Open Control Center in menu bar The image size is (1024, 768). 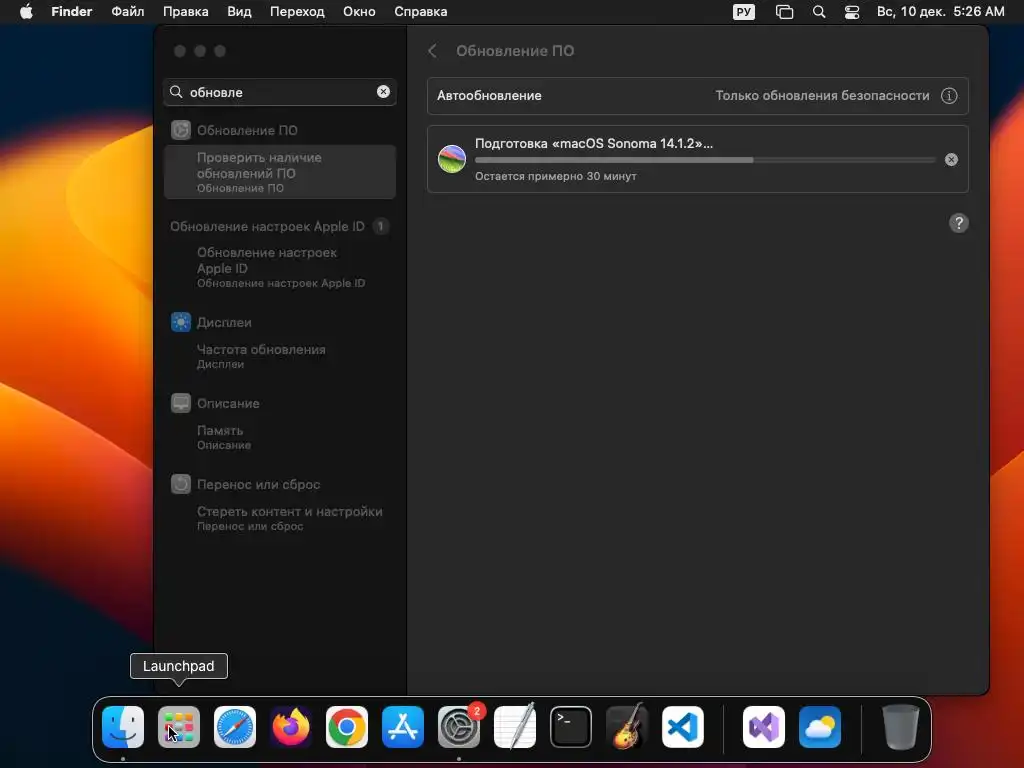click(x=852, y=12)
